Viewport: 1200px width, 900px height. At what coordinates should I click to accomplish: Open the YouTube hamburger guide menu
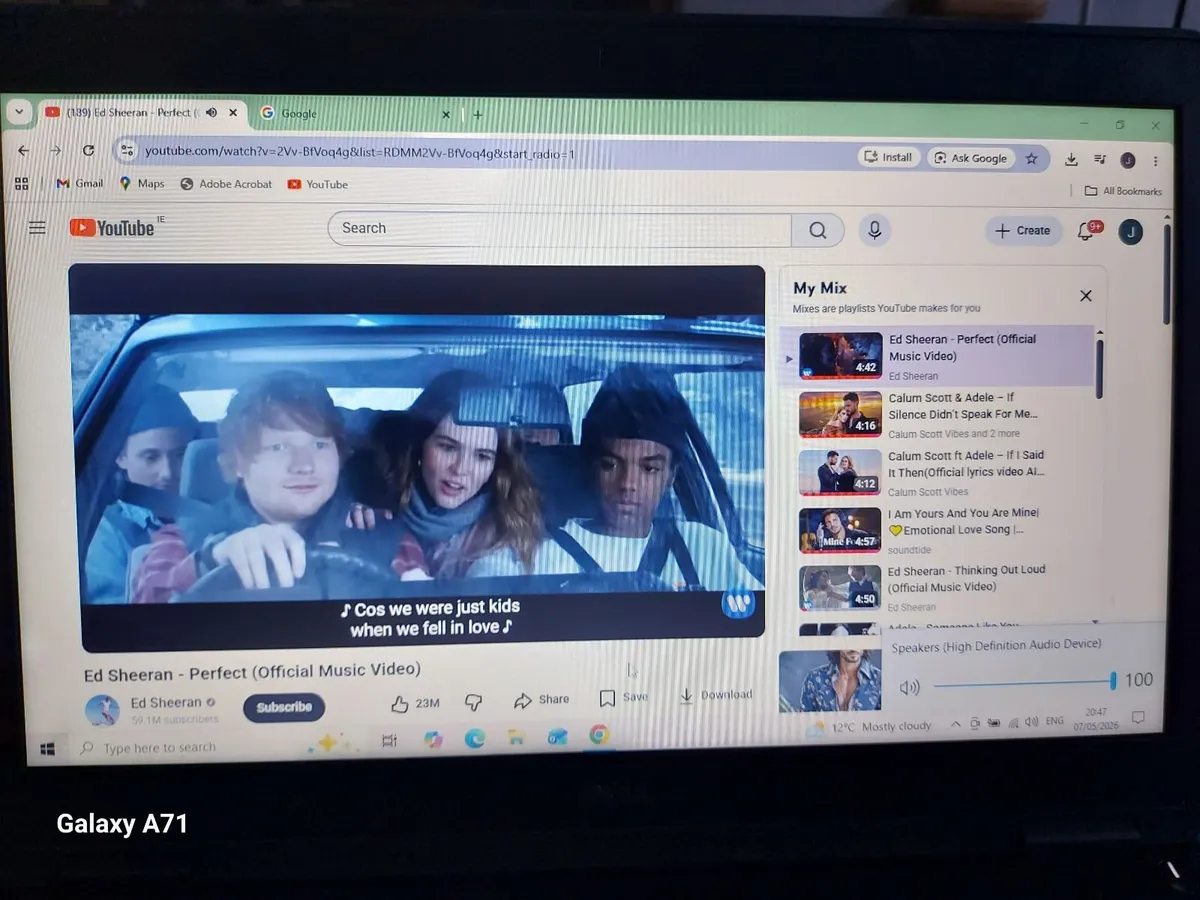coord(37,228)
